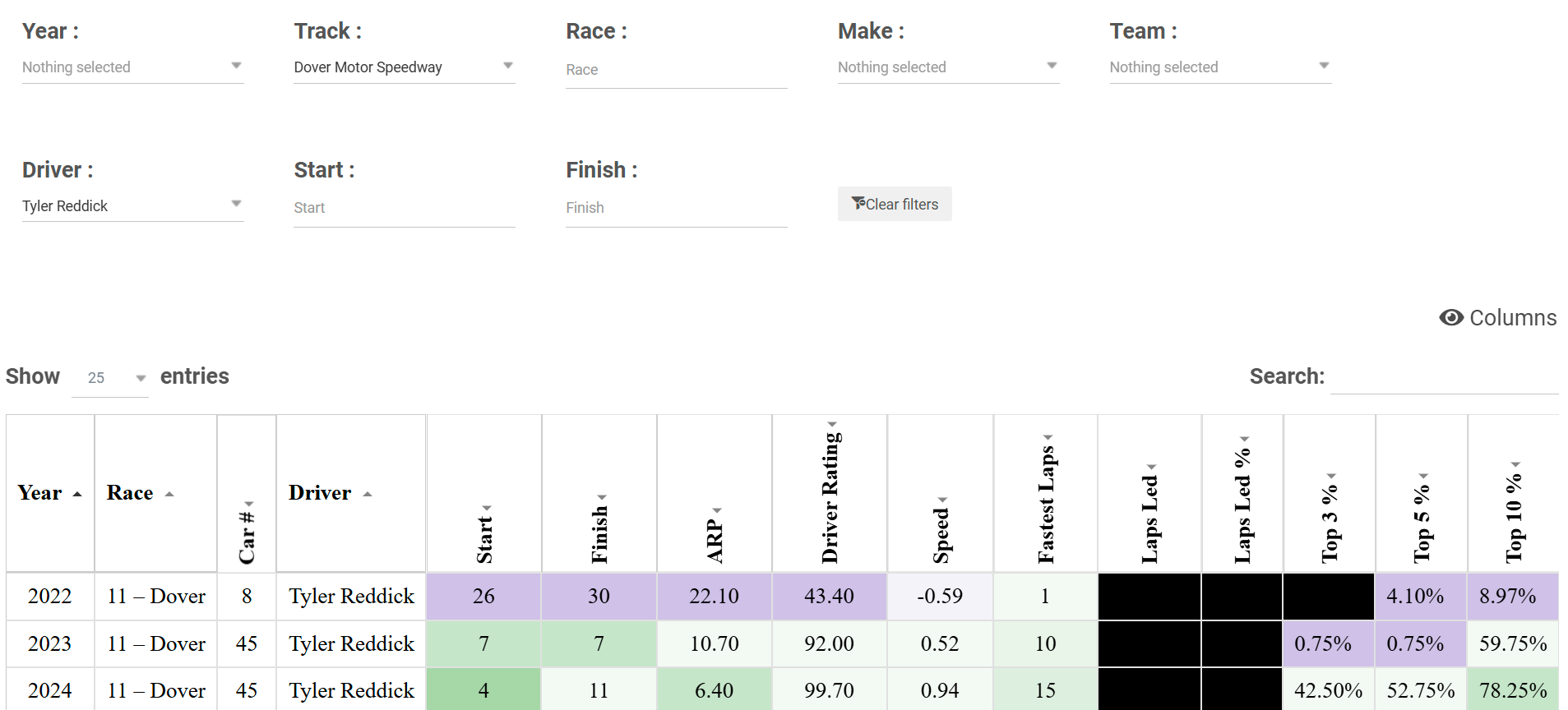Sort by ARP column header

715,493
